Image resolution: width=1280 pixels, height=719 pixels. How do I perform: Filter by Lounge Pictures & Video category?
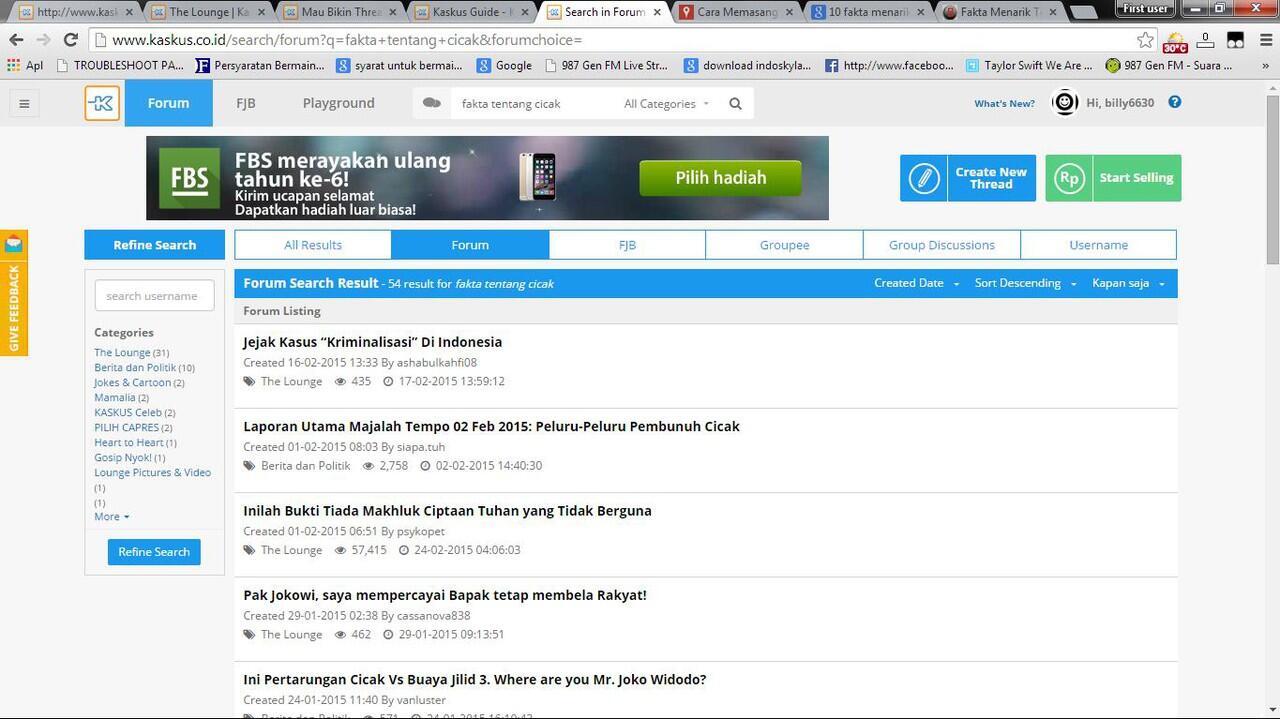(152, 473)
